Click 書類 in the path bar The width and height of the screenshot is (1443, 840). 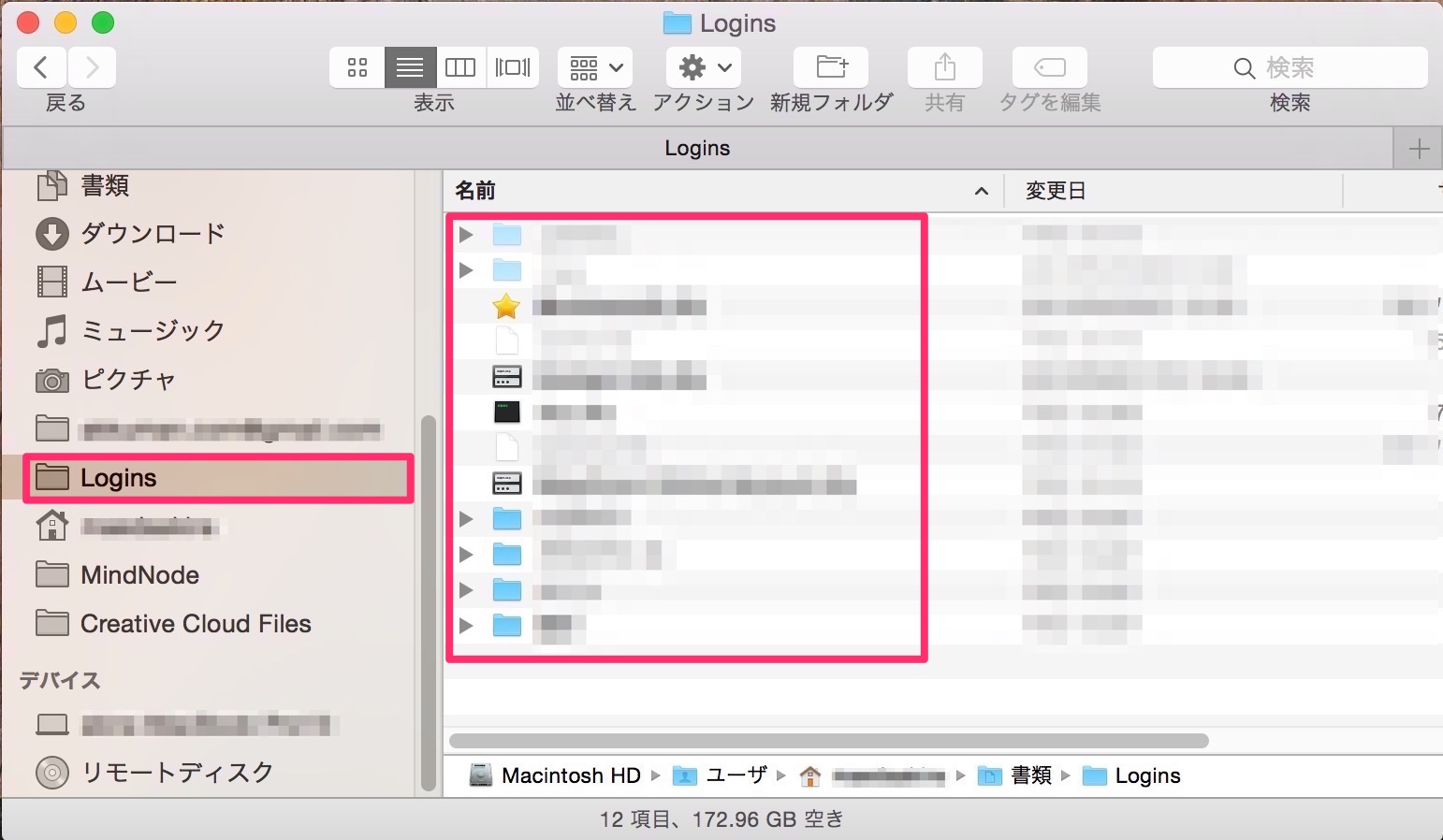[x=1015, y=775]
